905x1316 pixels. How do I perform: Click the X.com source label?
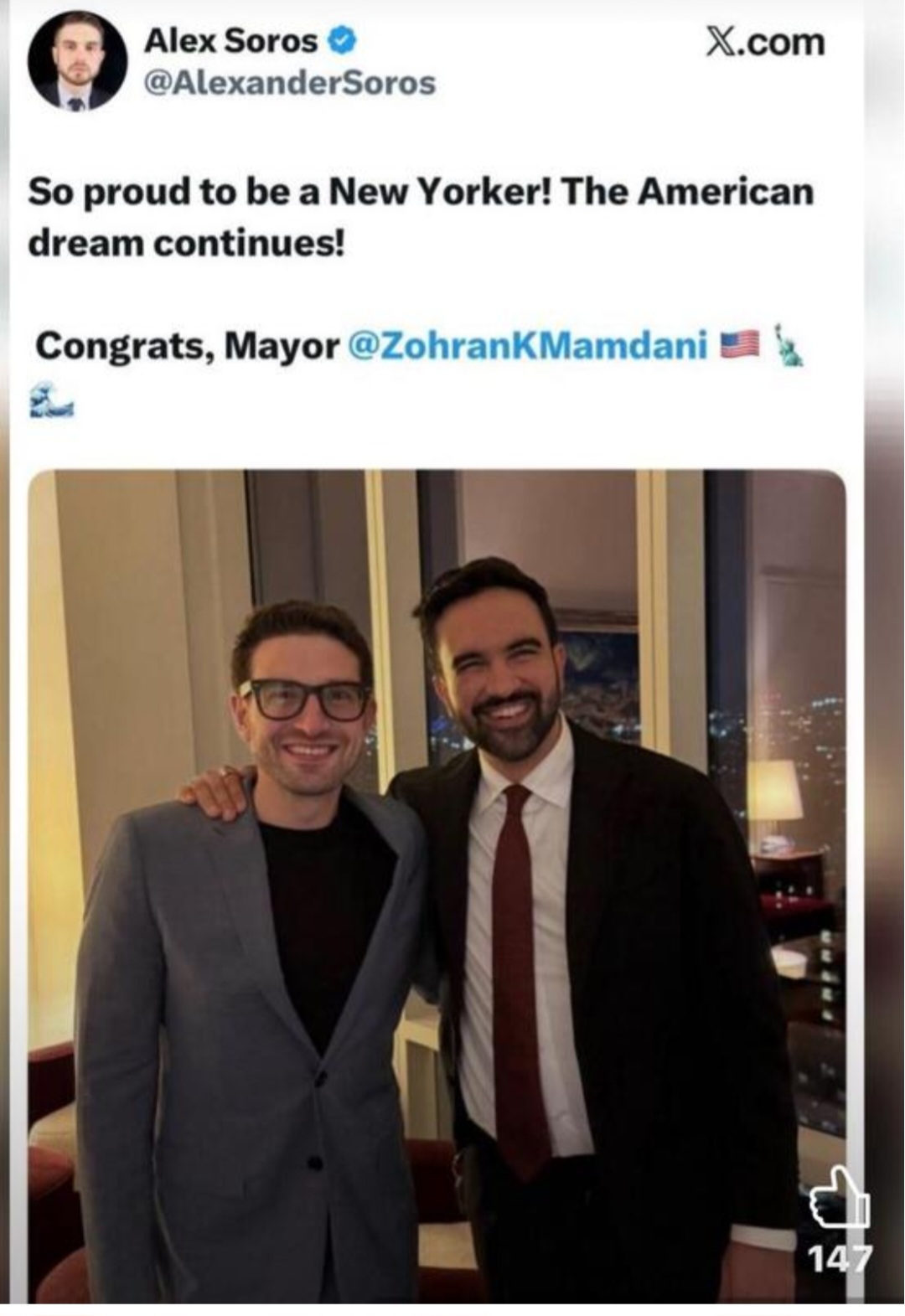[x=765, y=42]
